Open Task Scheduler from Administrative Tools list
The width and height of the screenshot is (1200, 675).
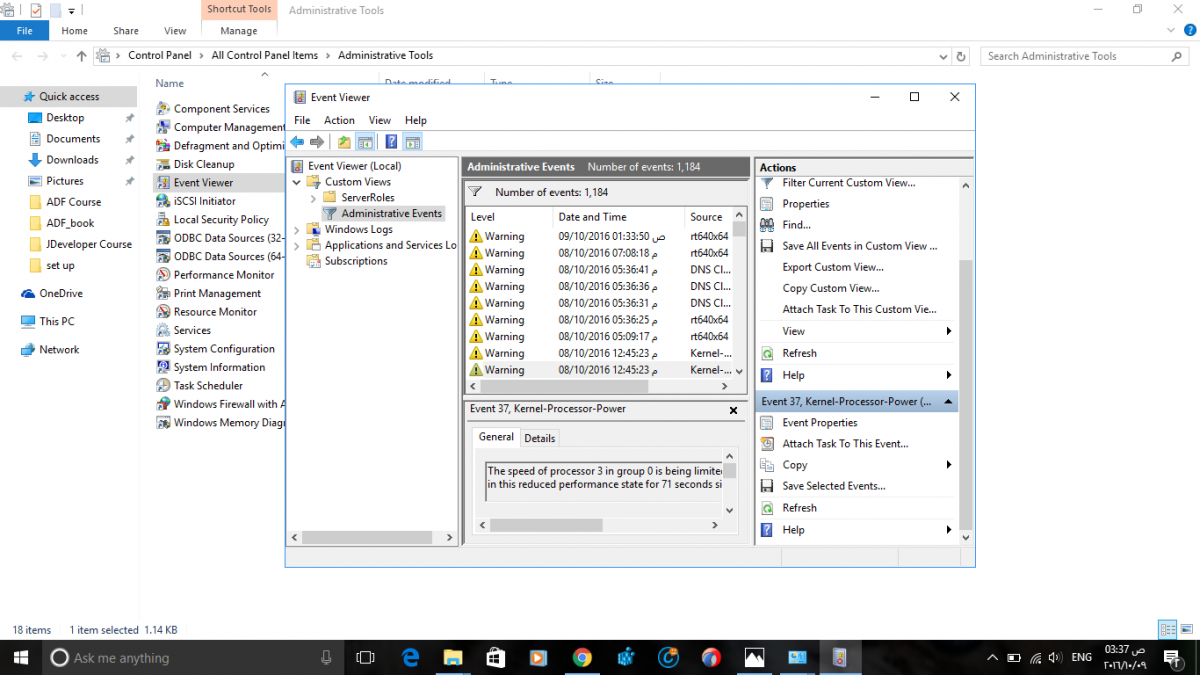click(207, 386)
